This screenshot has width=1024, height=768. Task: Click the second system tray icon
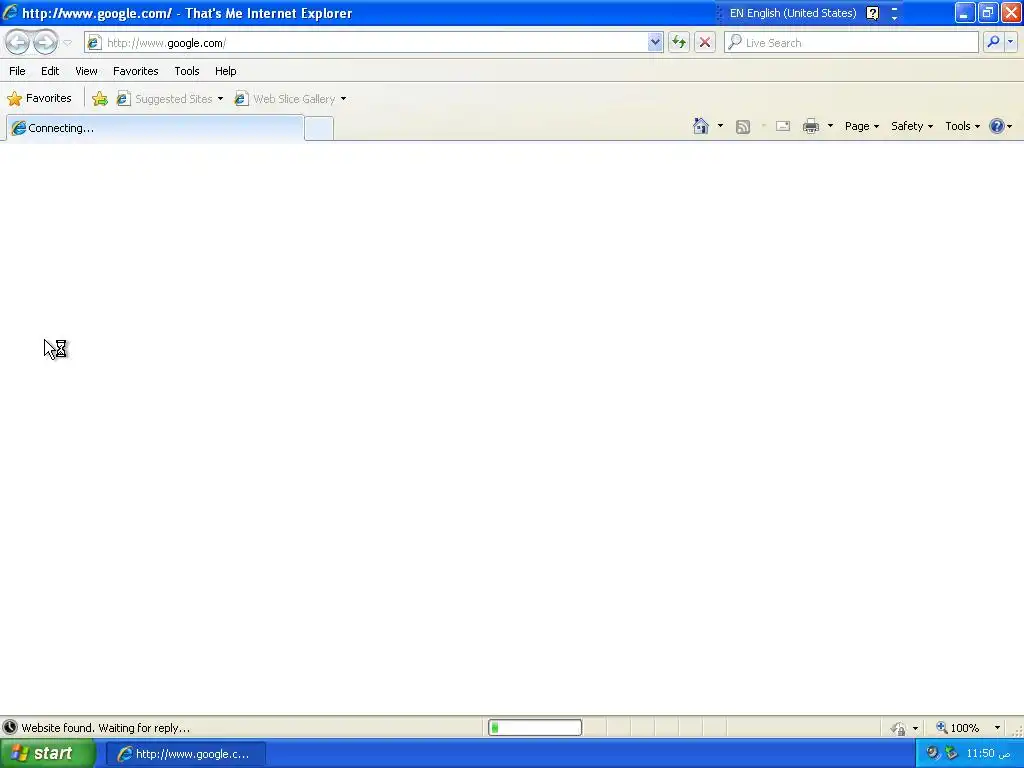pos(952,753)
